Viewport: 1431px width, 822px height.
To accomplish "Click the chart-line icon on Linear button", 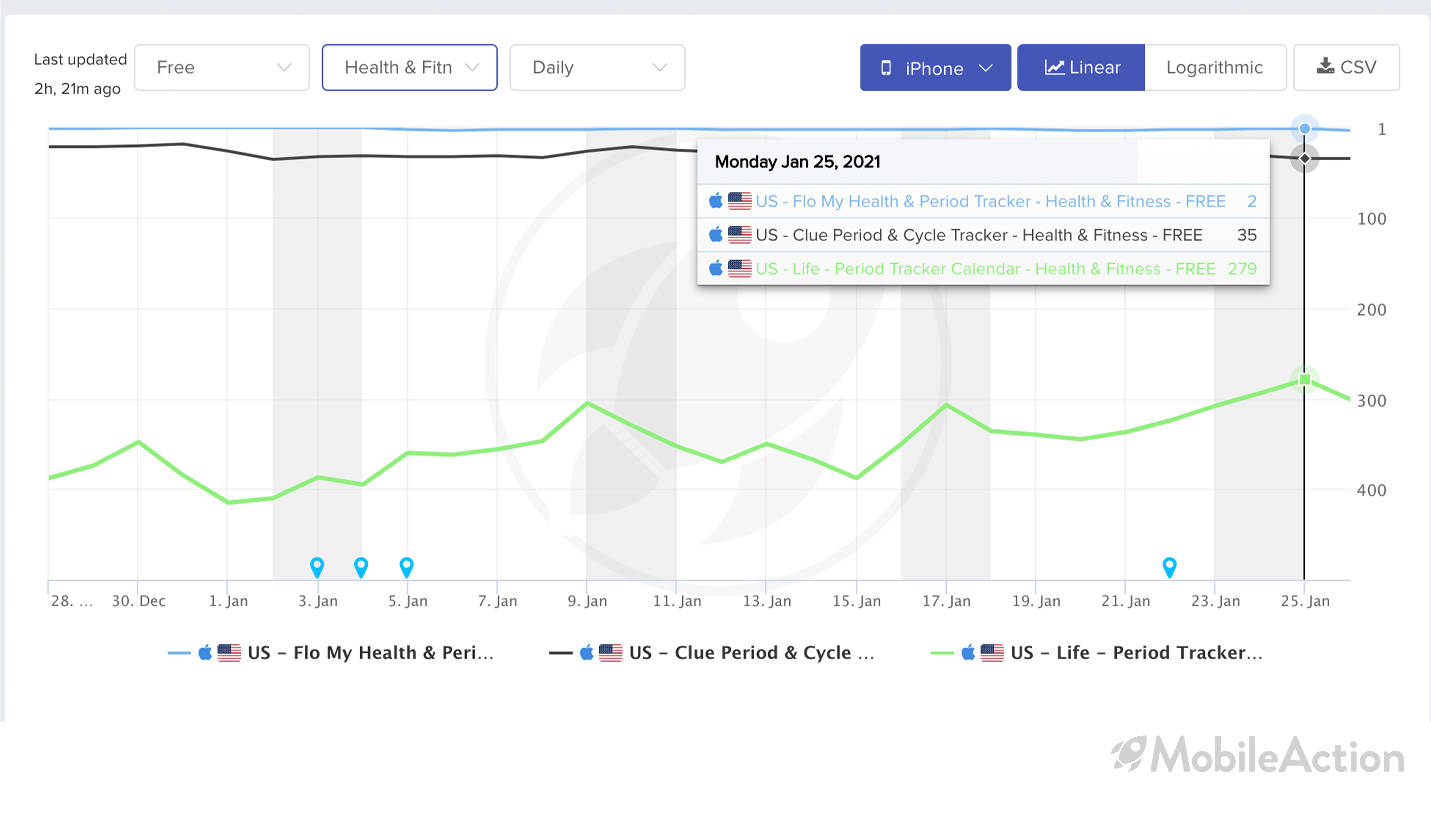I will tap(1054, 67).
